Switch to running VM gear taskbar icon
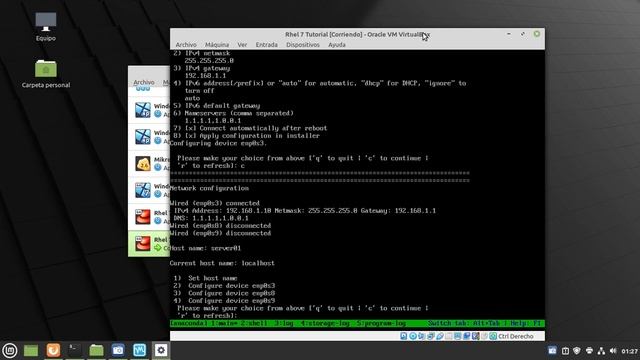 (161, 350)
